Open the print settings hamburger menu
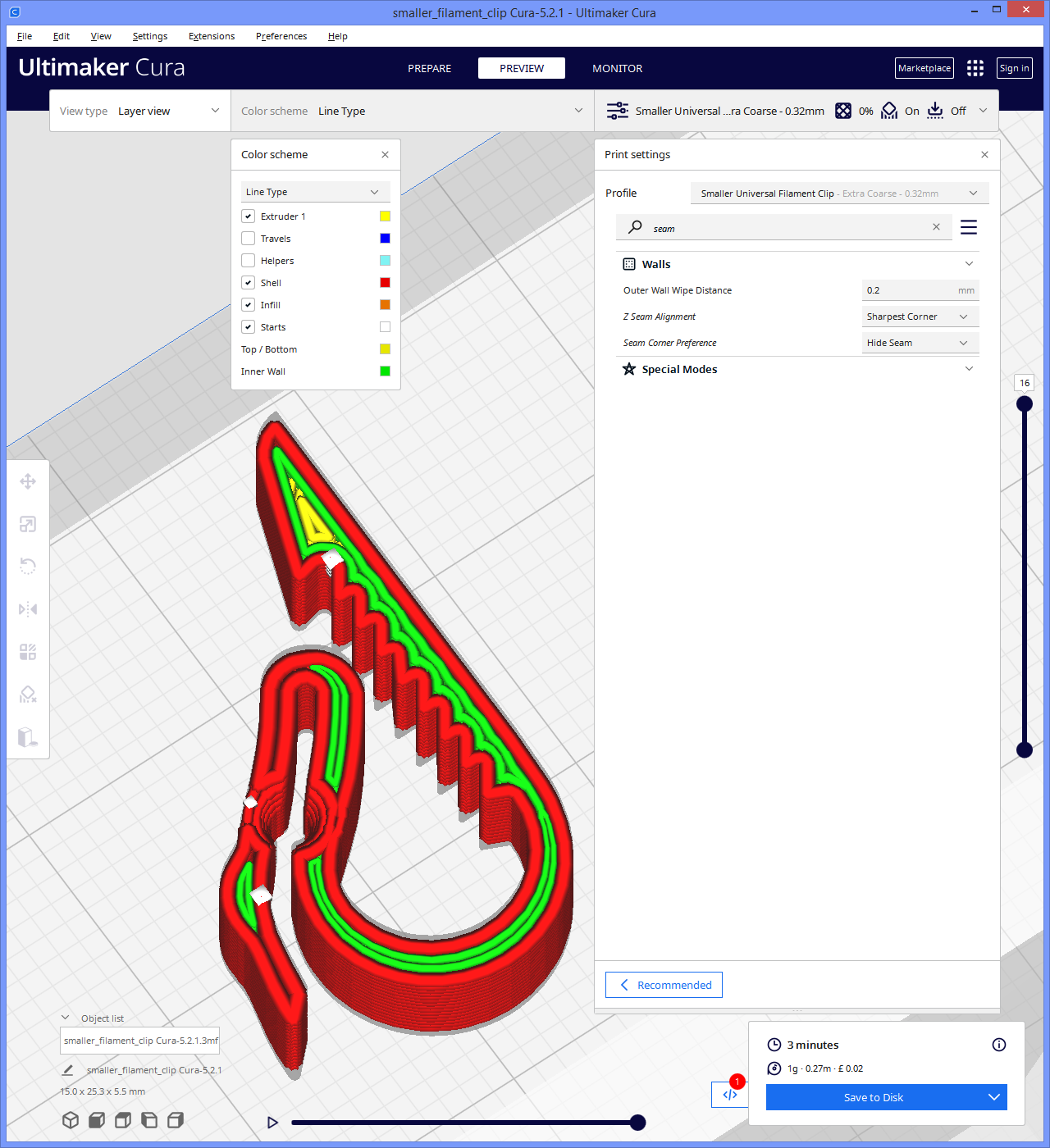Viewport: 1050px width, 1148px height. [x=969, y=227]
